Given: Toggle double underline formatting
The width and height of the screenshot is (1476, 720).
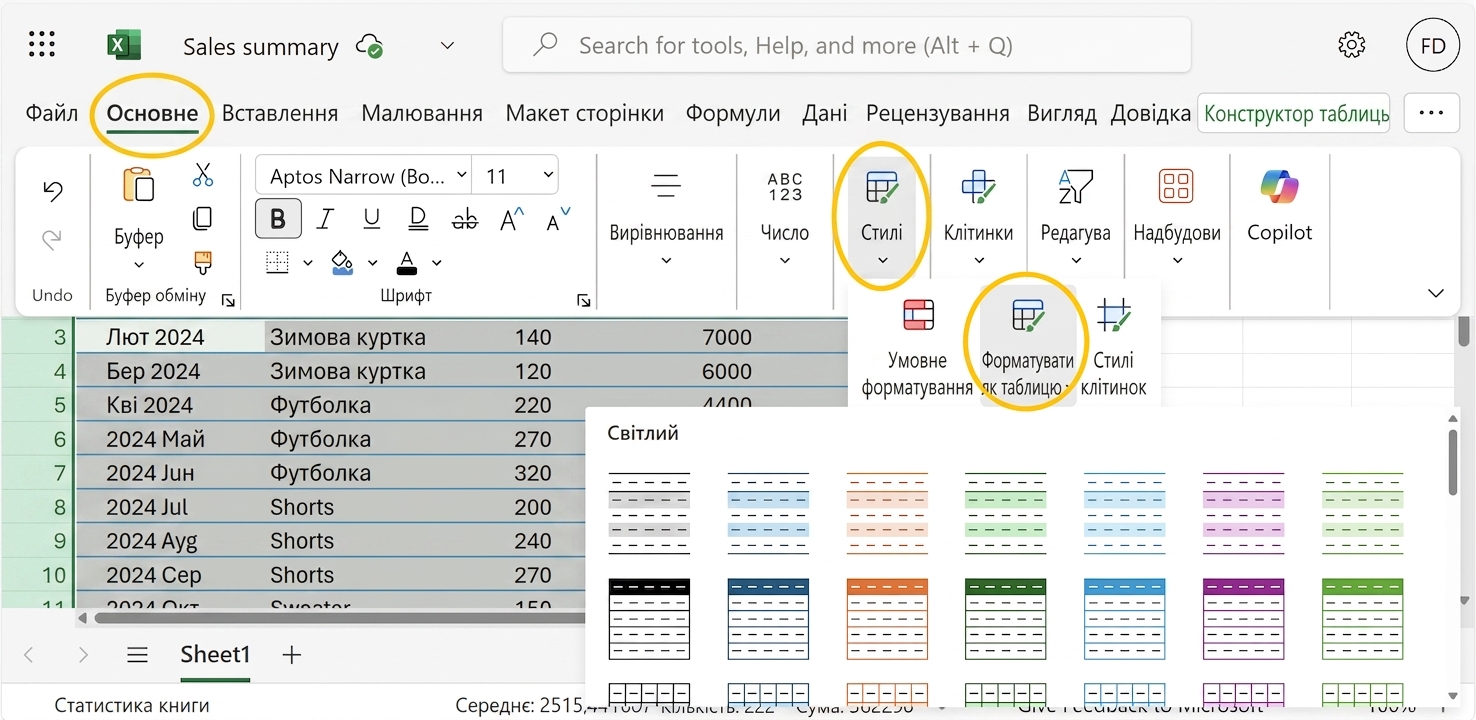Looking at the screenshot, I should 418,219.
